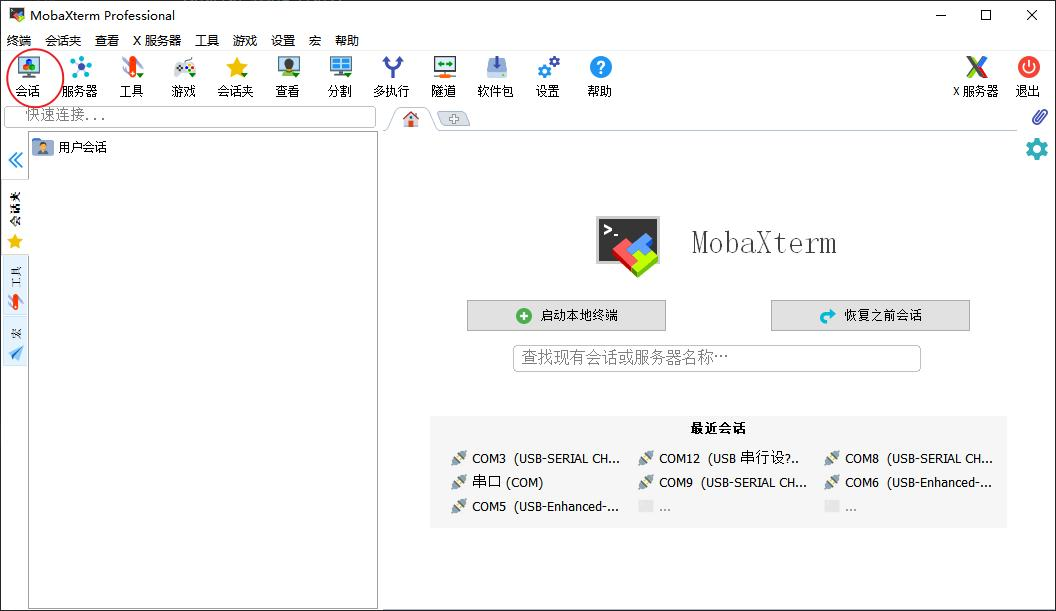1056x611 pixels.
Task: Click the 帮助 question-mark toolbar icon
Action: [600, 77]
